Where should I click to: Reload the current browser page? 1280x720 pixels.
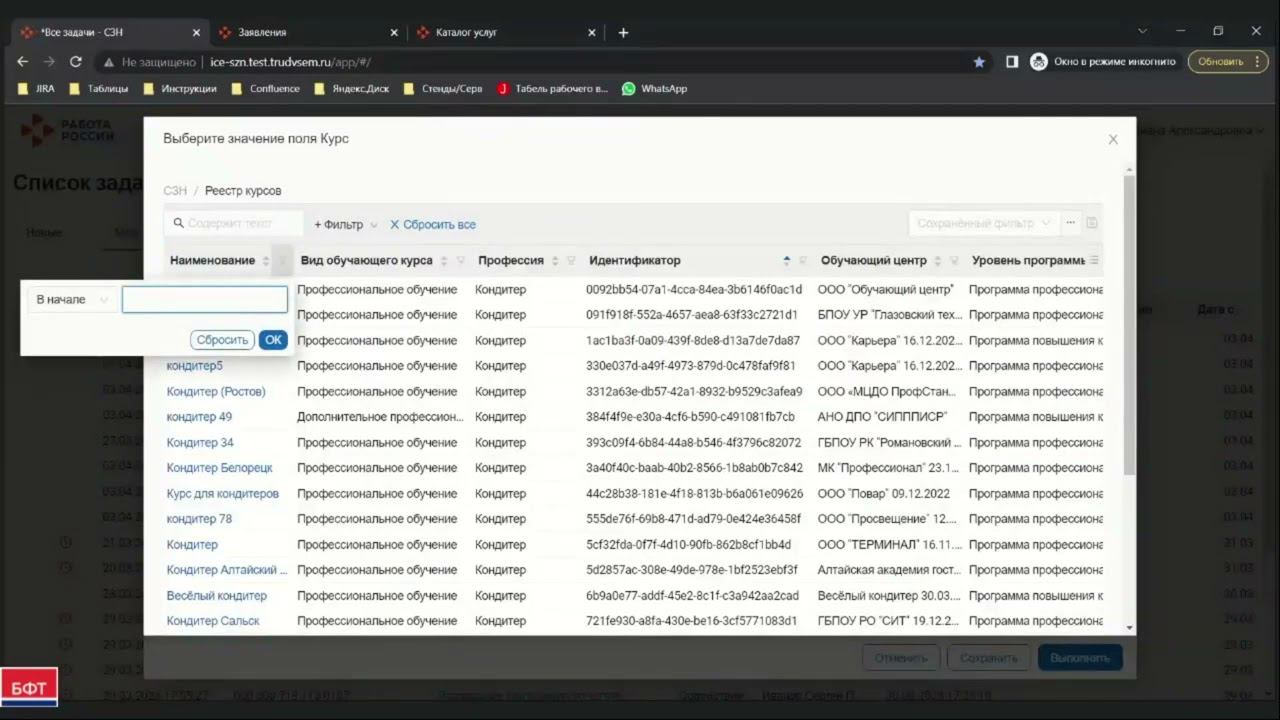tap(75, 61)
